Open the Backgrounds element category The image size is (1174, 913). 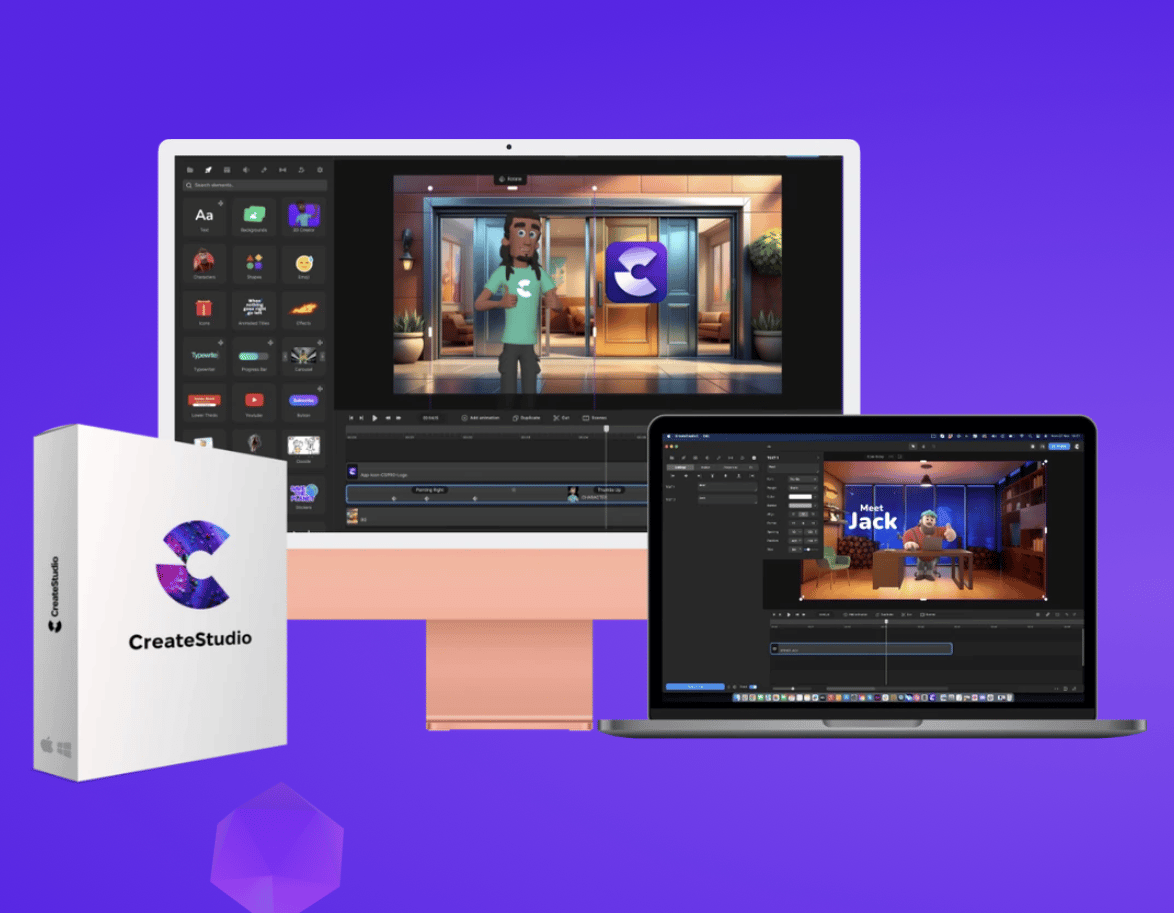click(x=254, y=218)
